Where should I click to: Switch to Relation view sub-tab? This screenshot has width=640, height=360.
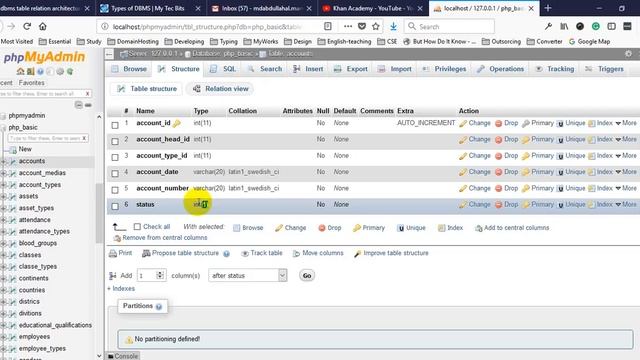(220, 89)
